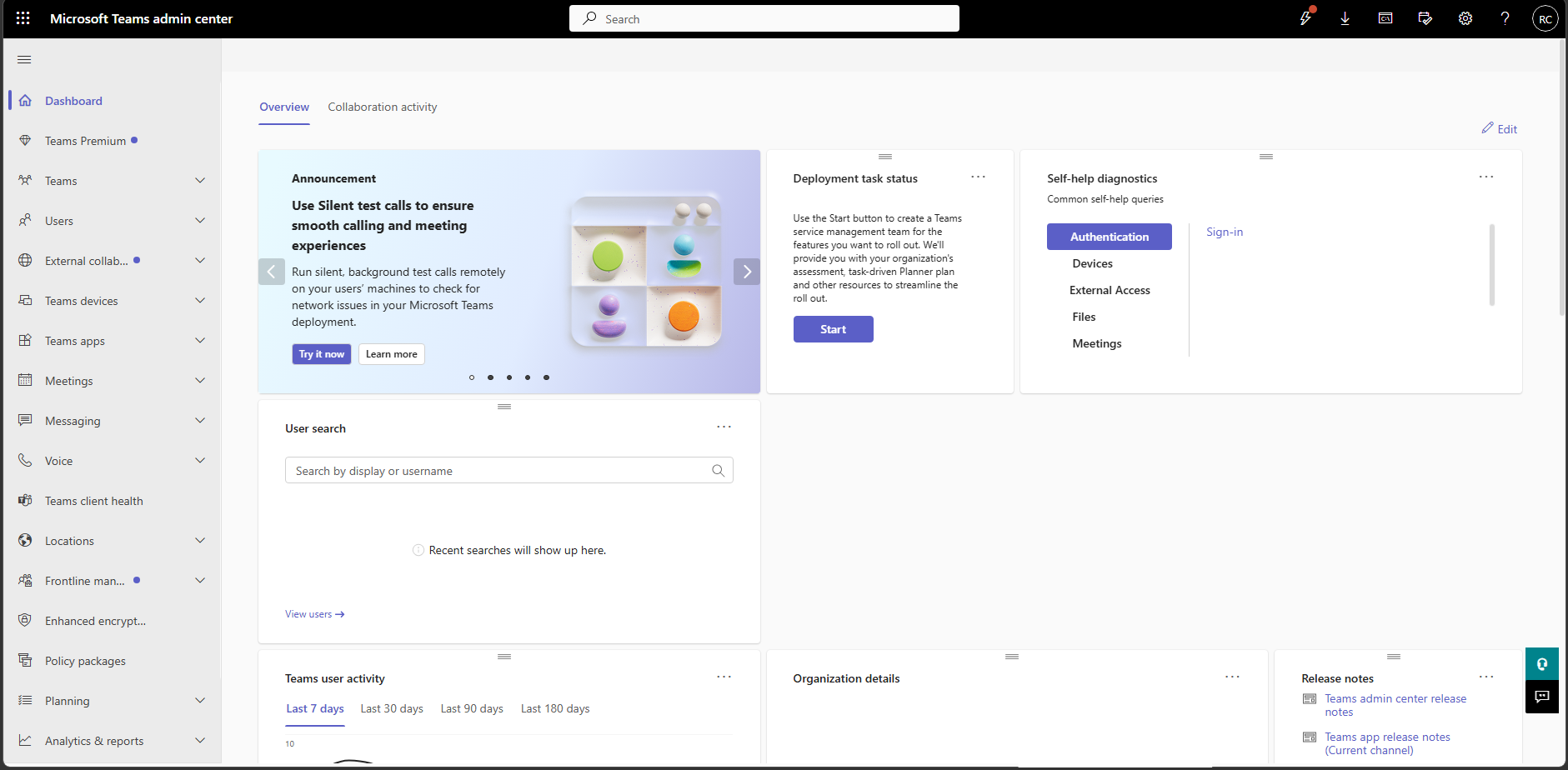1568x770 pixels.
Task: Click the Teams people icon in sidebar
Action: pyautogui.click(x=25, y=181)
